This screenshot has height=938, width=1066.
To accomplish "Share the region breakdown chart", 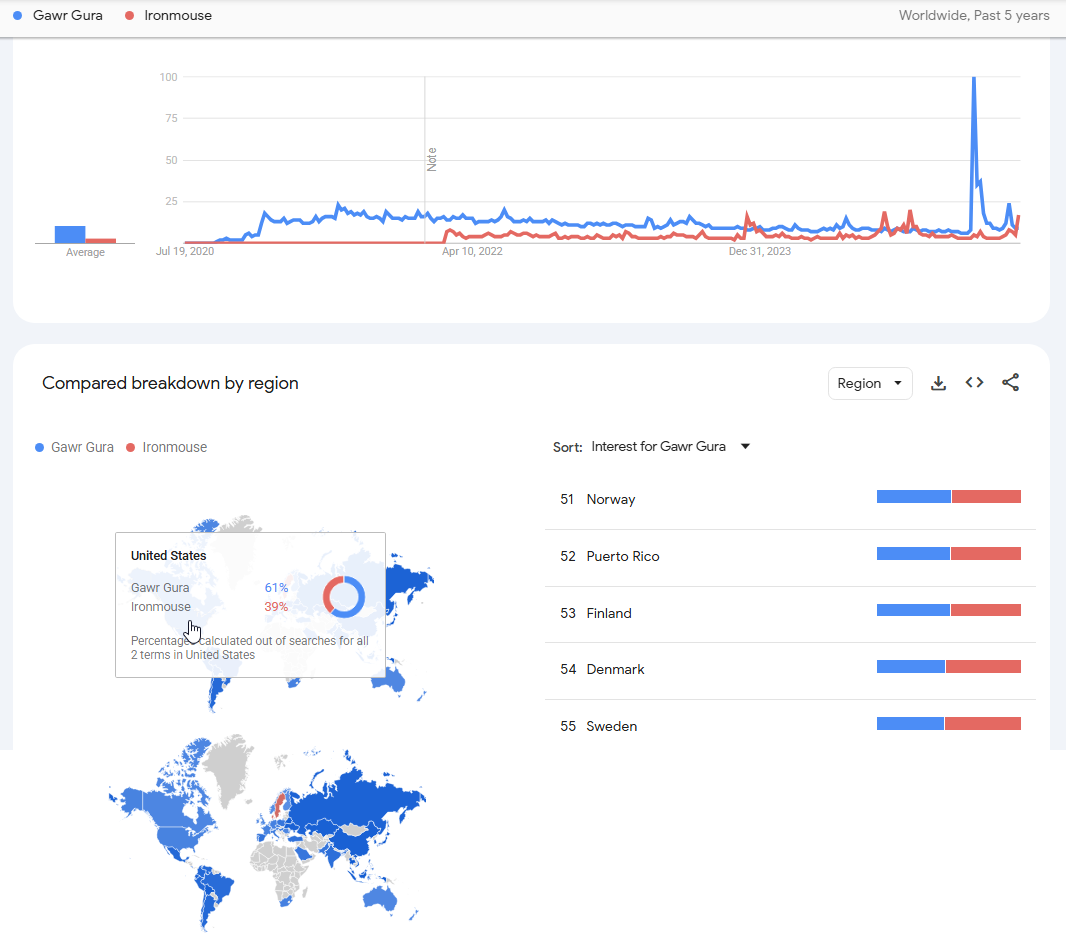I will (x=1010, y=383).
